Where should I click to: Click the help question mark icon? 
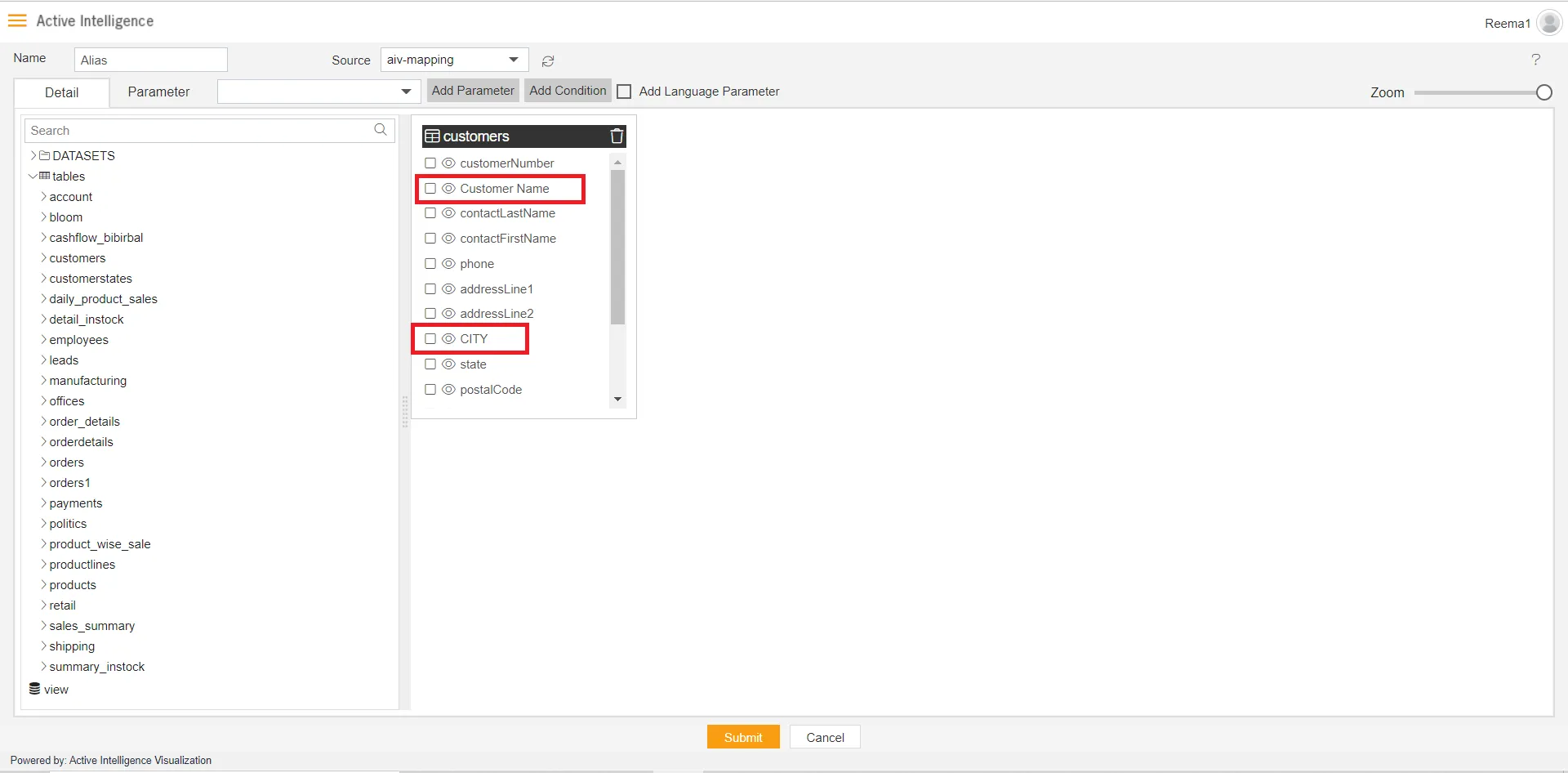pyautogui.click(x=1535, y=60)
